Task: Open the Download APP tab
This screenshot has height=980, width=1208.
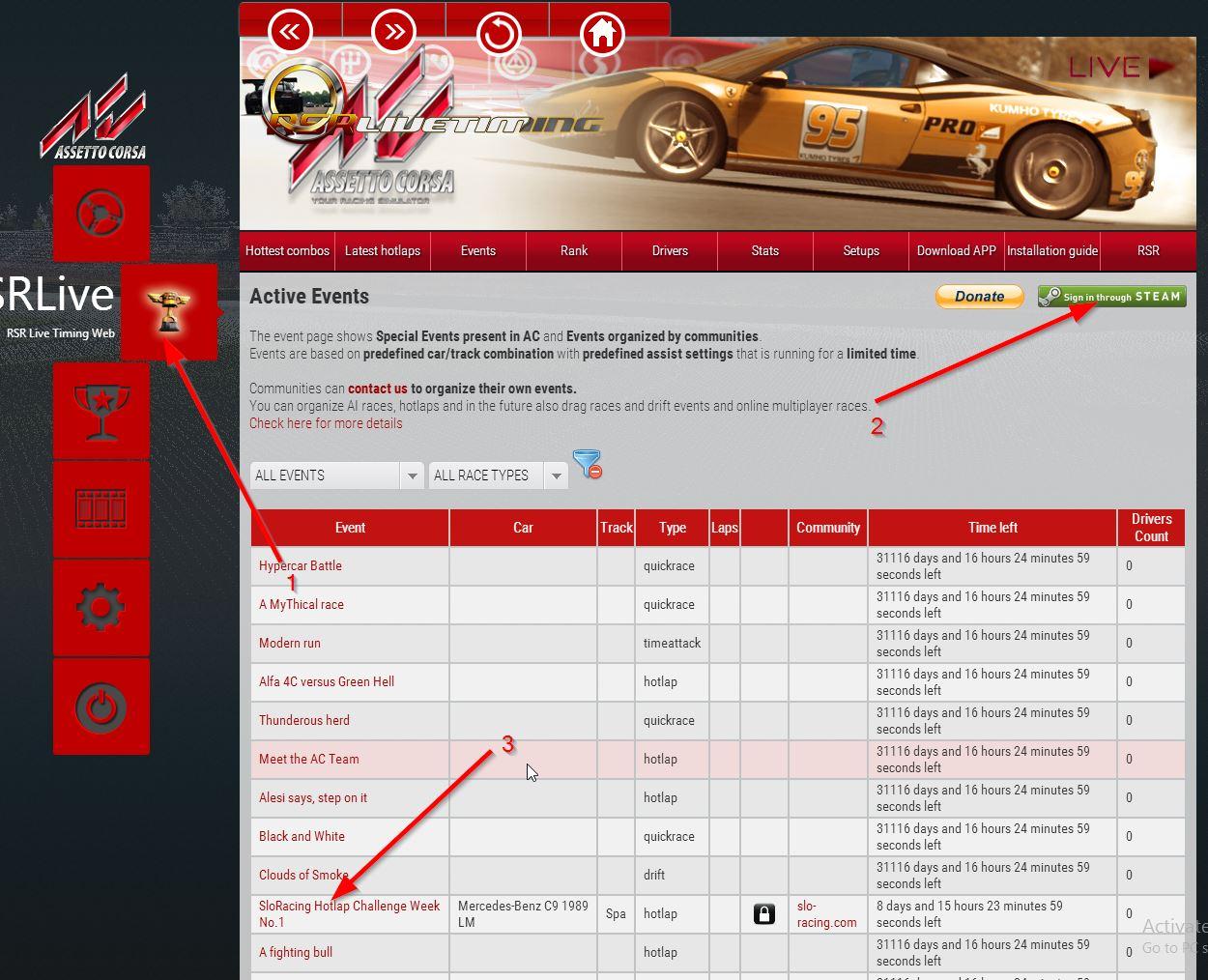Action: (957, 251)
